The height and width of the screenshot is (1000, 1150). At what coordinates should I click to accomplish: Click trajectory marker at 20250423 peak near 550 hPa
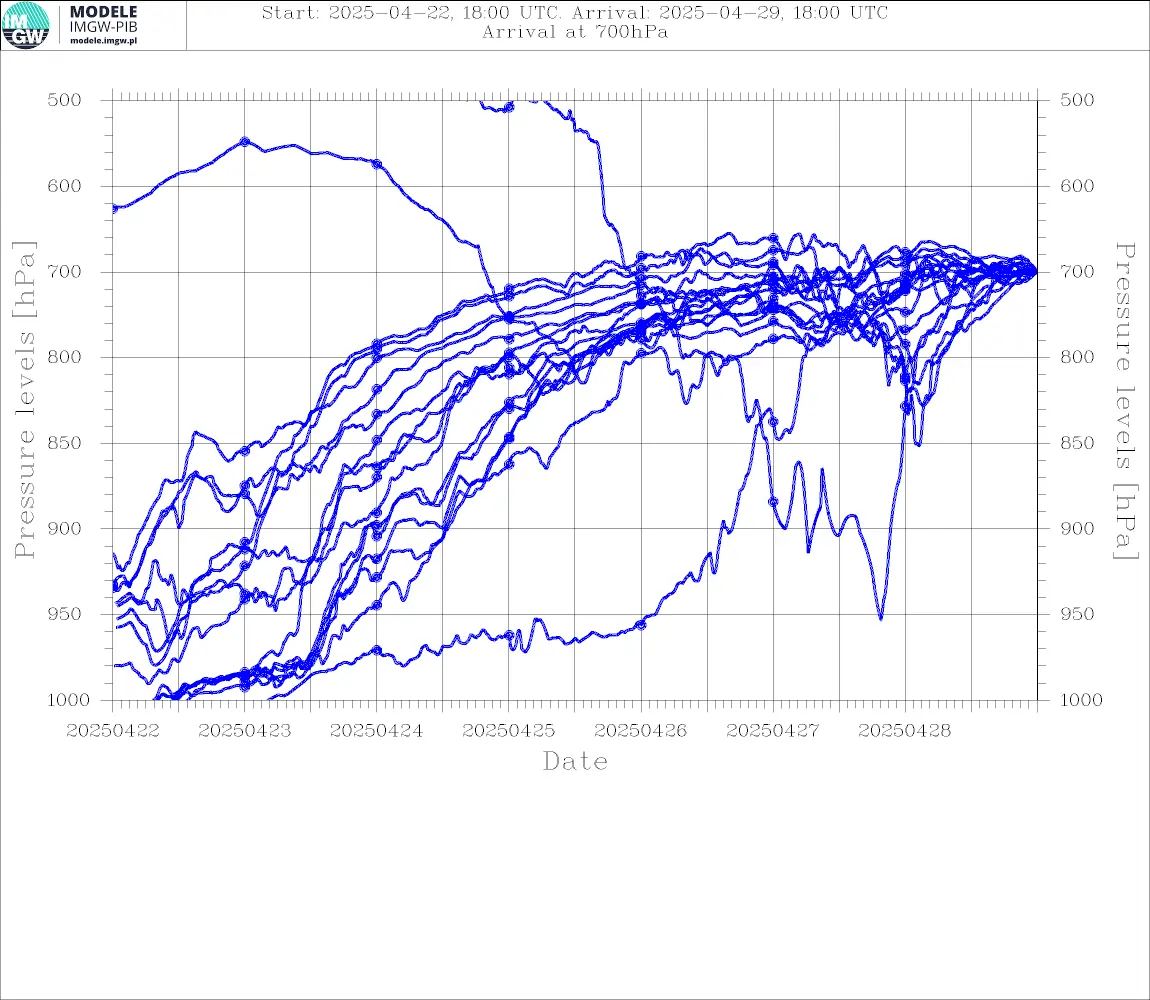point(245,142)
